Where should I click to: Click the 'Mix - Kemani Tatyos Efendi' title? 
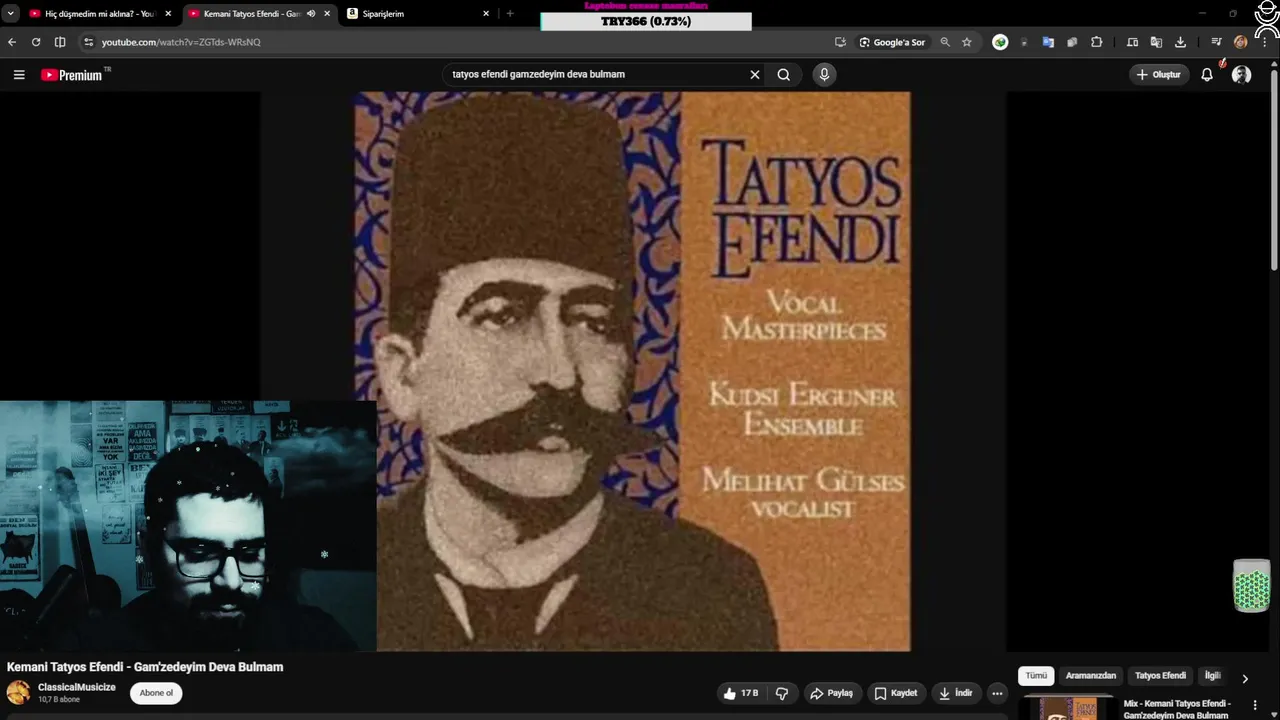1177,709
